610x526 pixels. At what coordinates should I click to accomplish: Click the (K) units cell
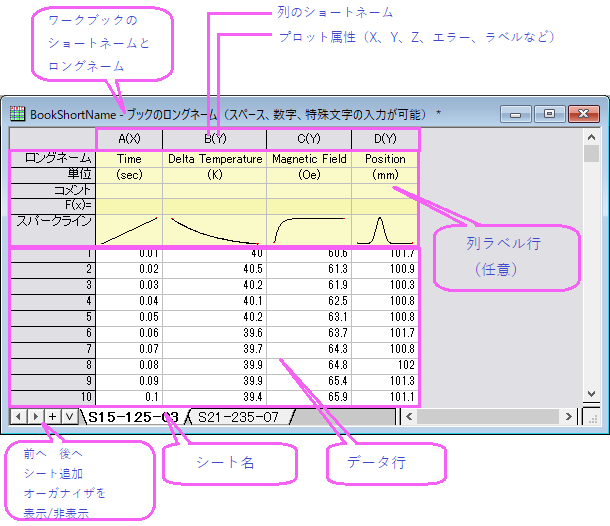pos(215,175)
